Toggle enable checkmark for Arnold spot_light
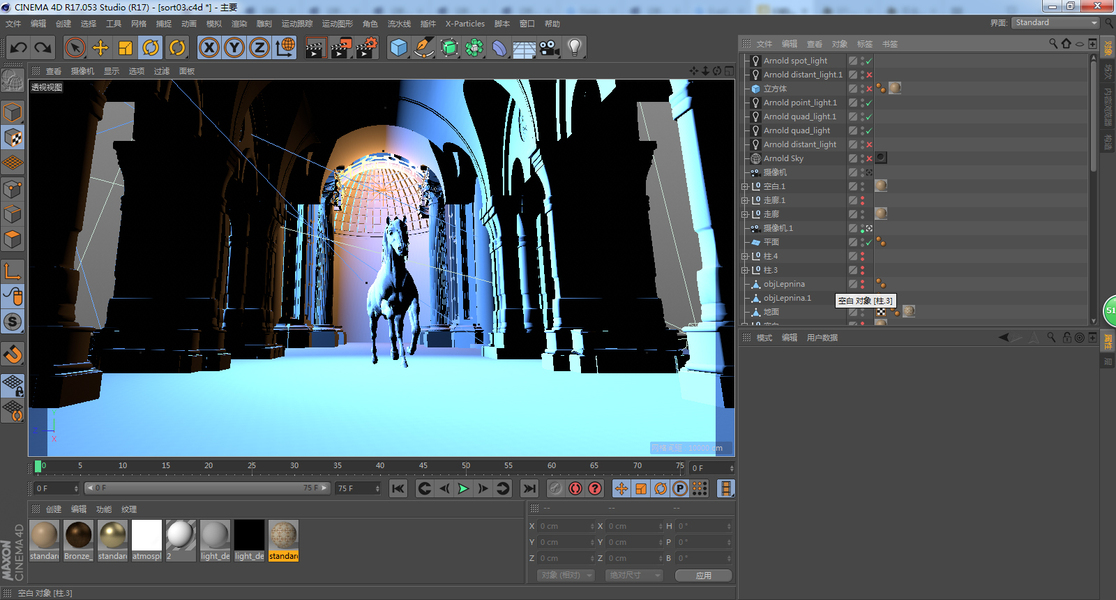The width and height of the screenshot is (1116, 600). point(869,61)
